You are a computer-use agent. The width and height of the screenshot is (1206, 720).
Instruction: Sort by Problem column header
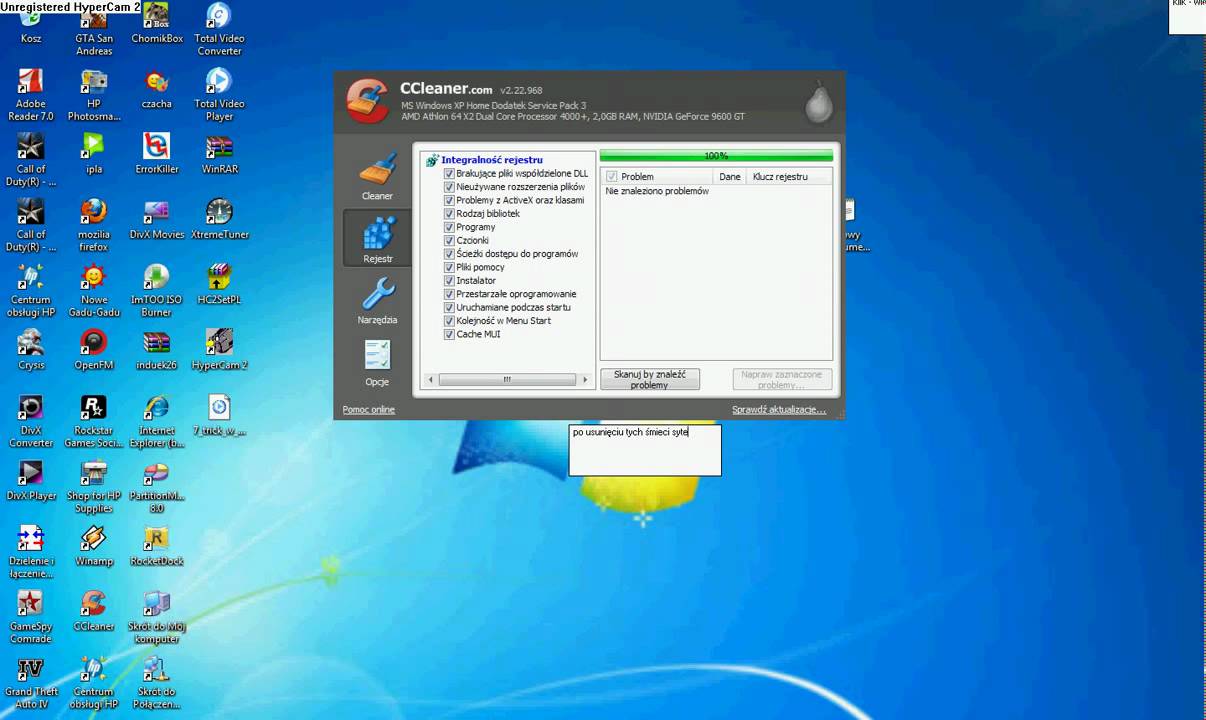658,177
